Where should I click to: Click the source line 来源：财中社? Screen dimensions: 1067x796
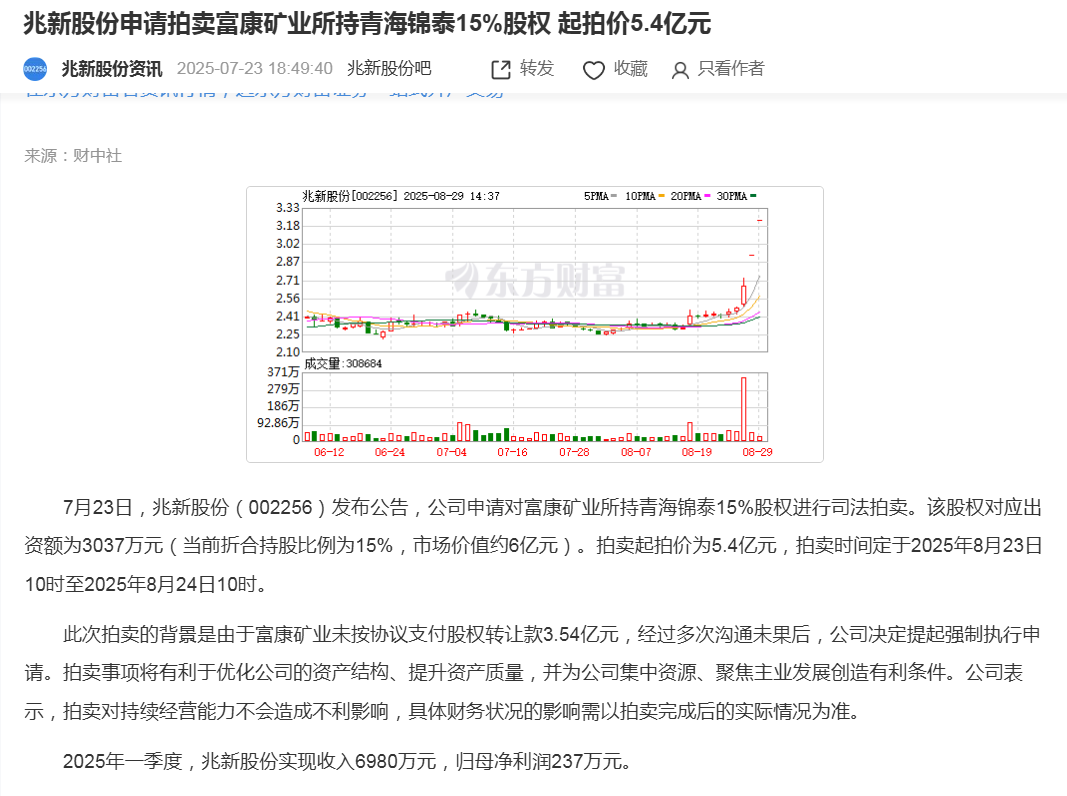(73, 156)
